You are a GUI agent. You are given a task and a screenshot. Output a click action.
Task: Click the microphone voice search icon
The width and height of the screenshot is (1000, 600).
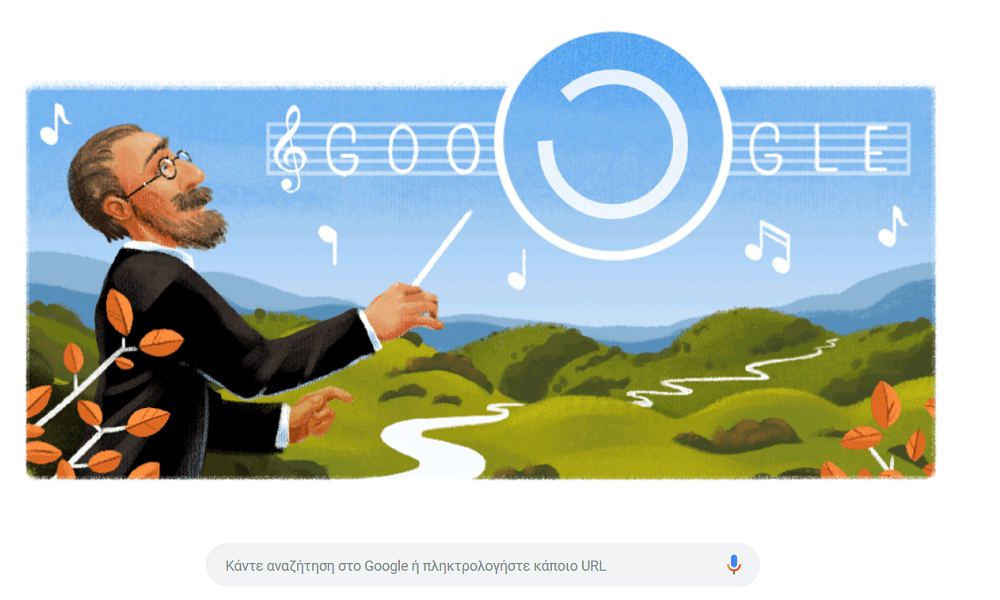(x=734, y=564)
